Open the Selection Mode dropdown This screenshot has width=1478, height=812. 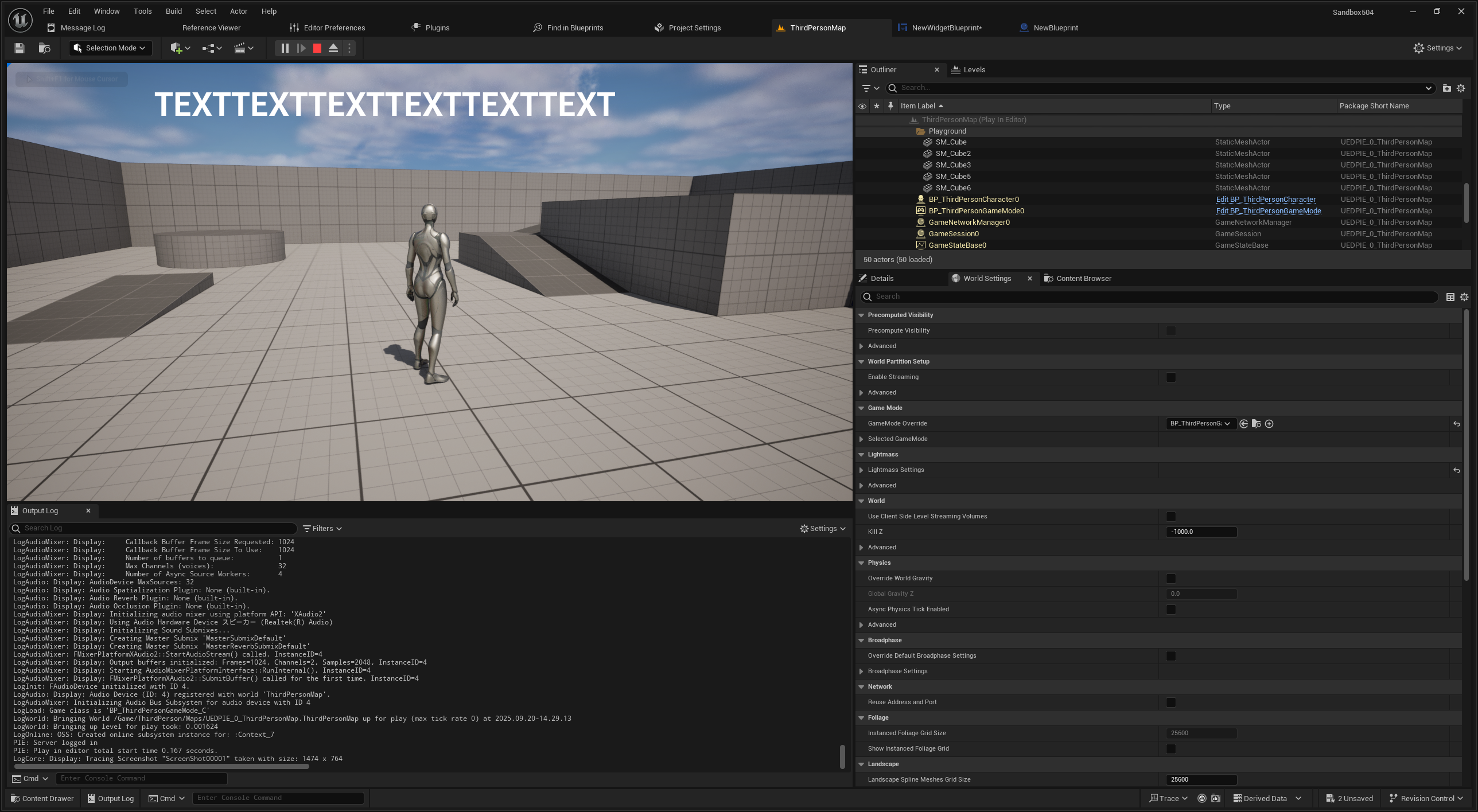110,48
